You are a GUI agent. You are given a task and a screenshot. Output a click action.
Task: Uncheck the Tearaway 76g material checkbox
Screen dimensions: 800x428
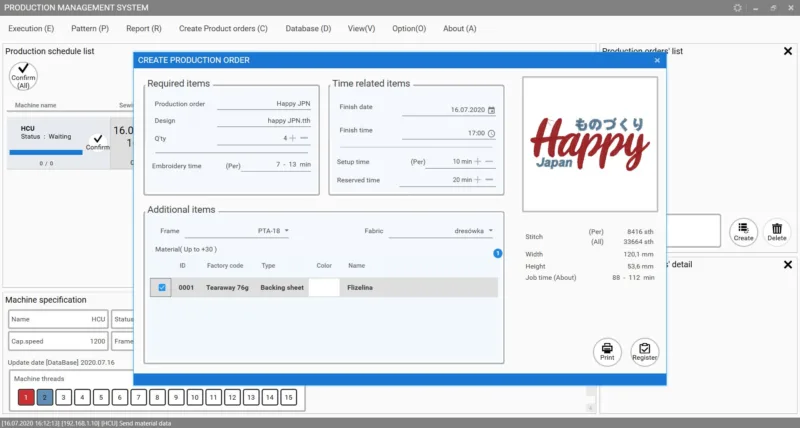point(162,287)
